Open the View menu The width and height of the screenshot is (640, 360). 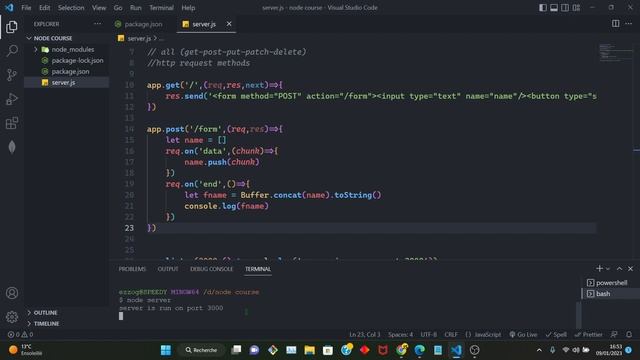(99, 8)
